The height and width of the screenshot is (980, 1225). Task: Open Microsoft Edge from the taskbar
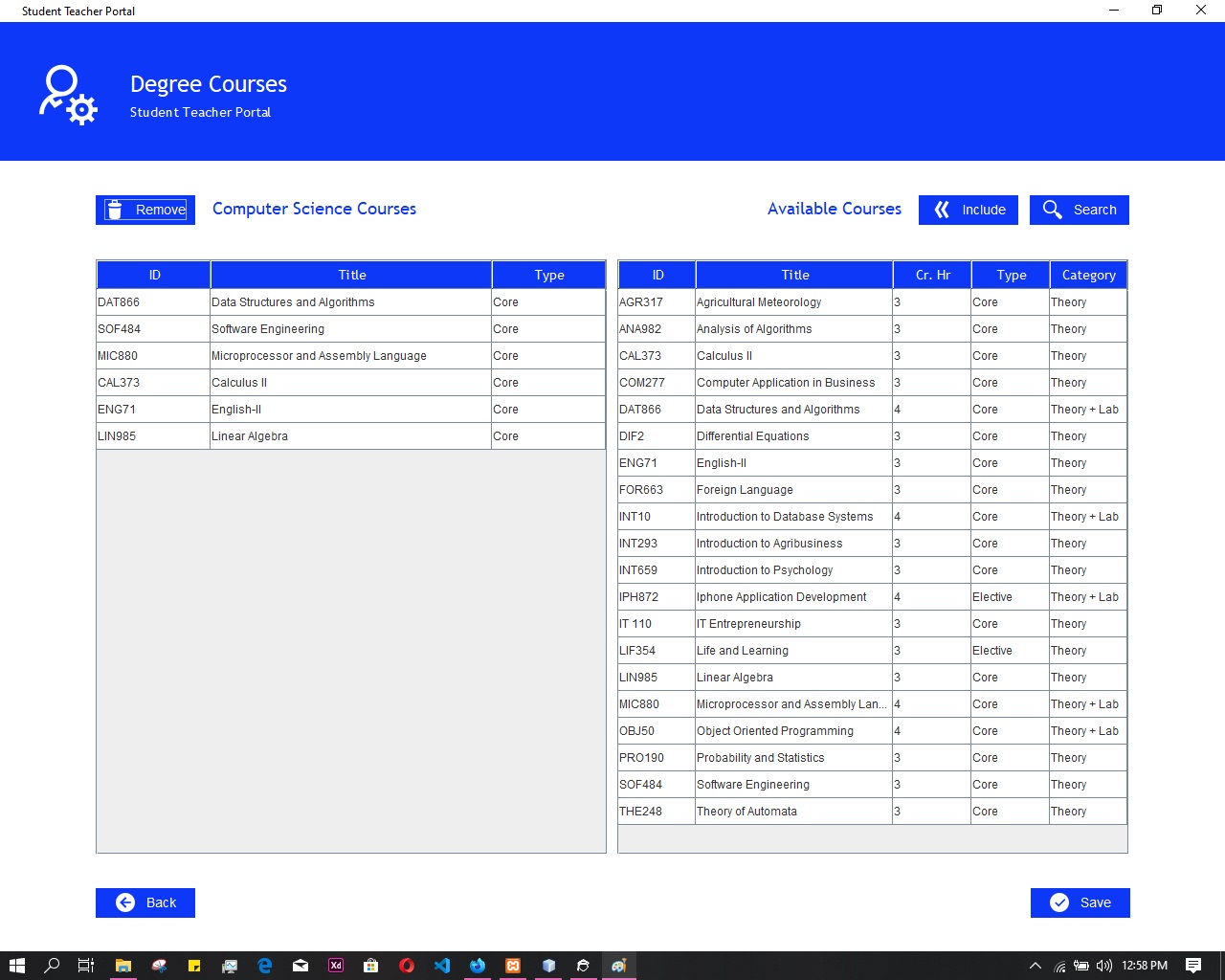pyautogui.click(x=265, y=966)
